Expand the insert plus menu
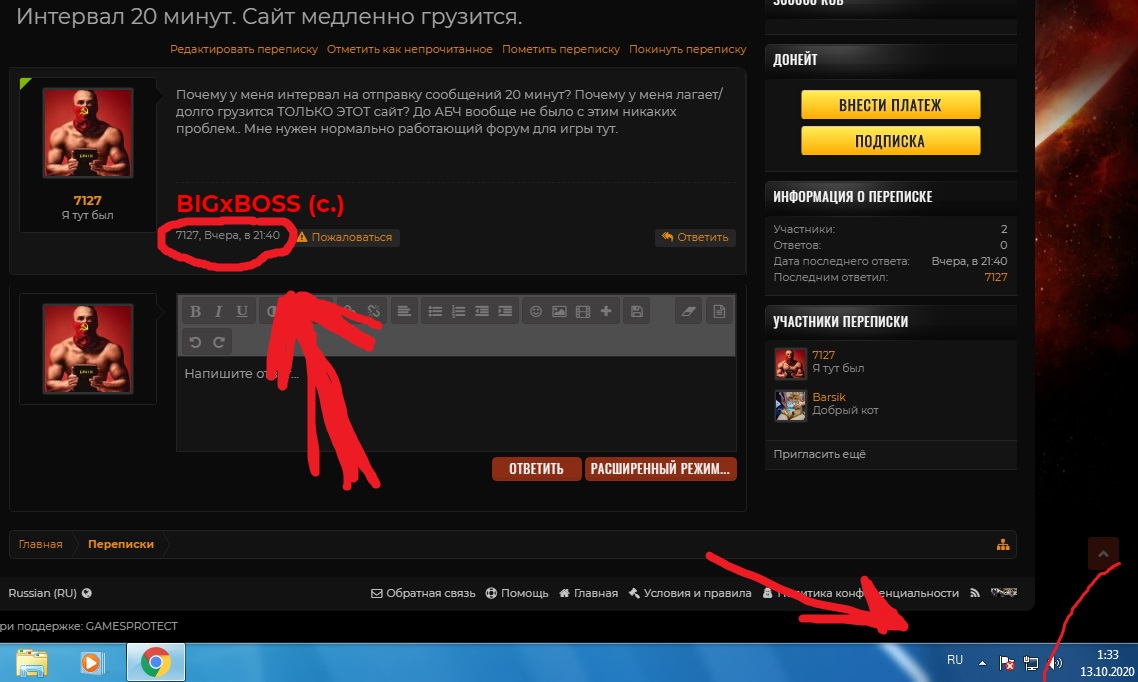Screen dimensions: 1138x682 tap(606, 312)
